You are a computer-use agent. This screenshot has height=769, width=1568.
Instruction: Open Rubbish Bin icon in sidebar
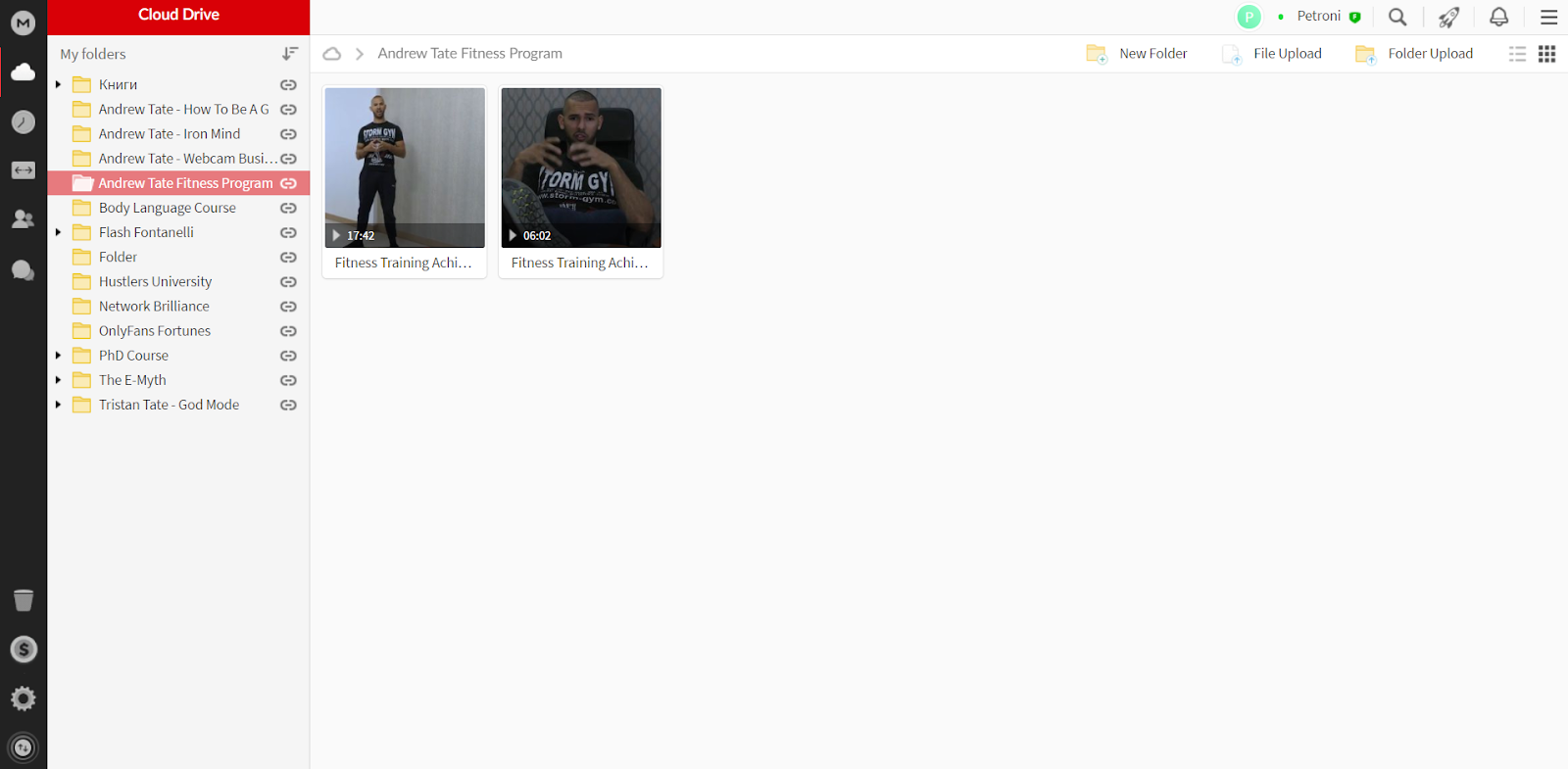(24, 600)
